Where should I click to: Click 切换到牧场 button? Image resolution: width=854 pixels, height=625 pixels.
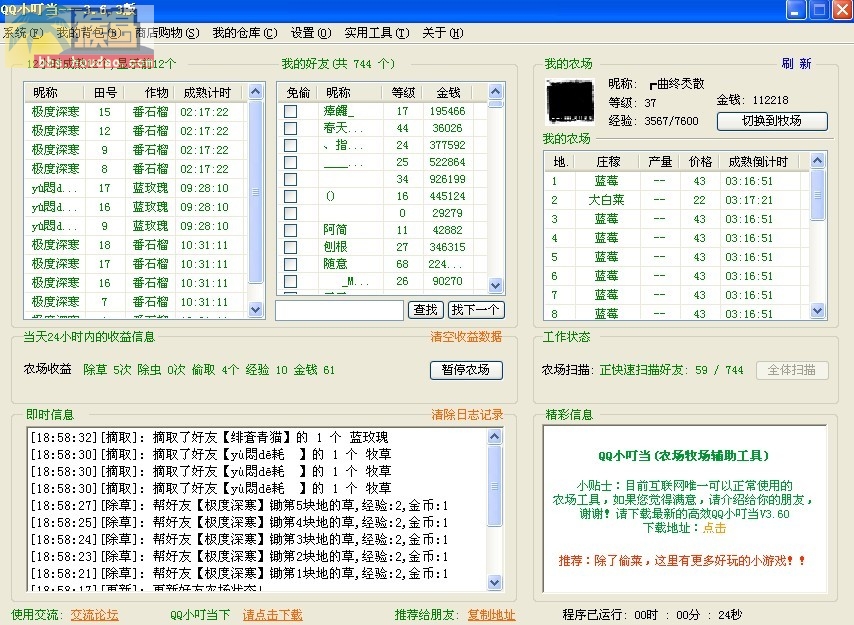pos(772,121)
